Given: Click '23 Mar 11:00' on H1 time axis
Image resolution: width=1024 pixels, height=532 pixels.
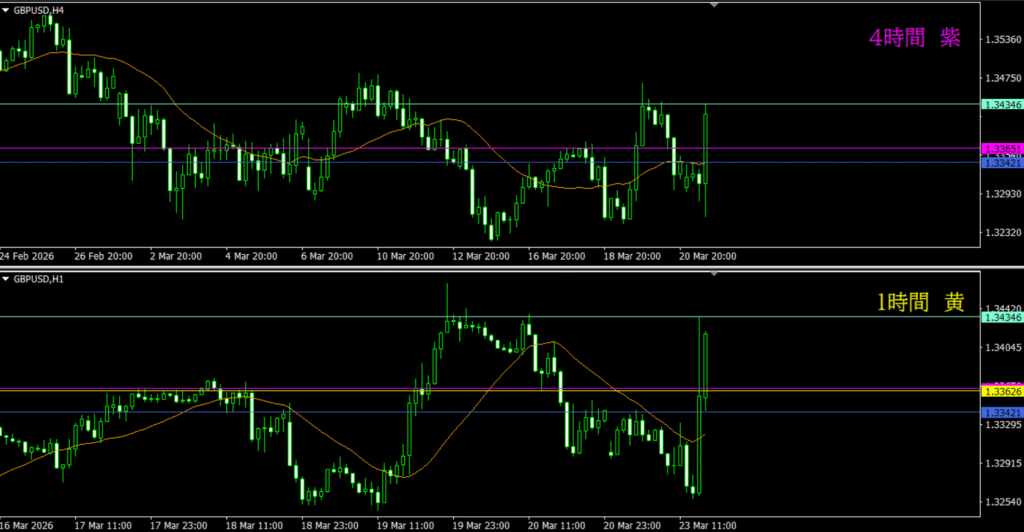Looking at the screenshot, I should point(708,523).
